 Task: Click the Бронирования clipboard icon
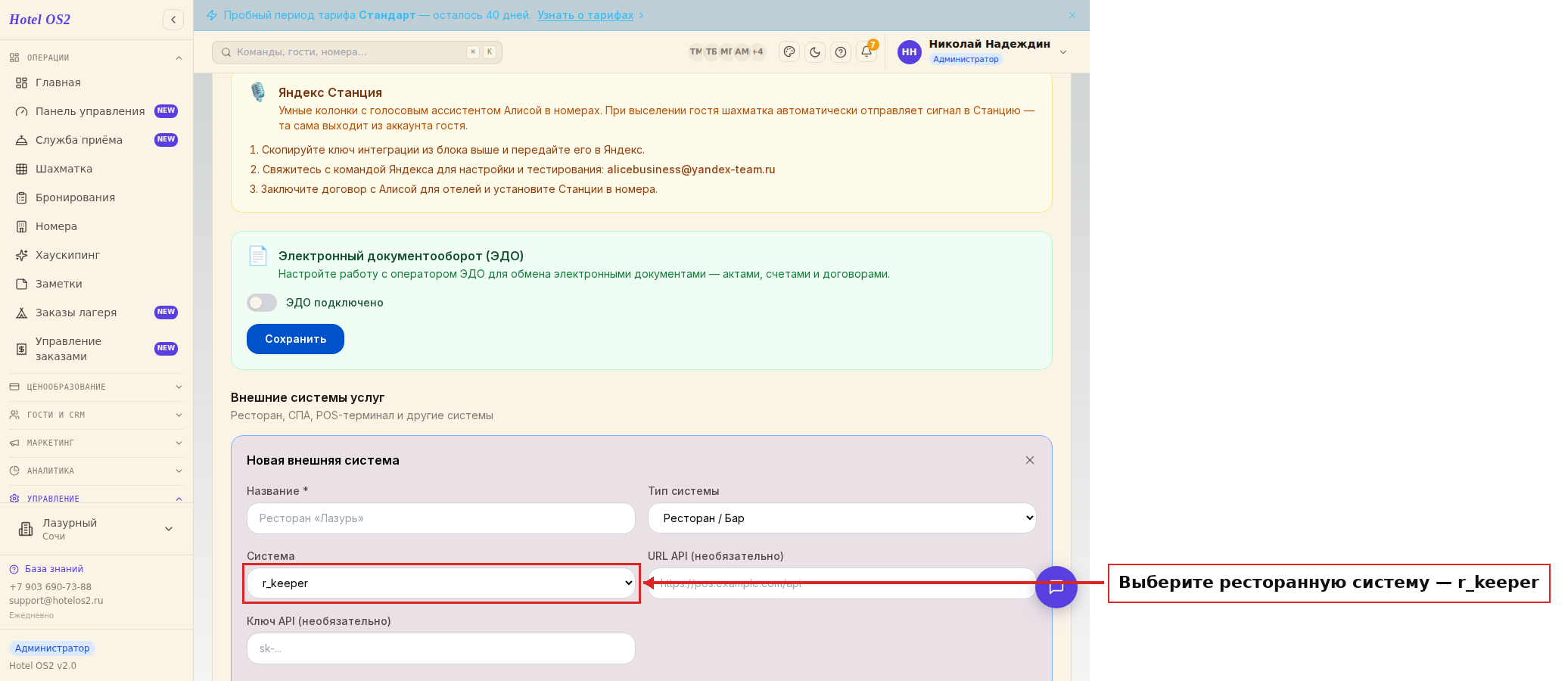pos(22,197)
